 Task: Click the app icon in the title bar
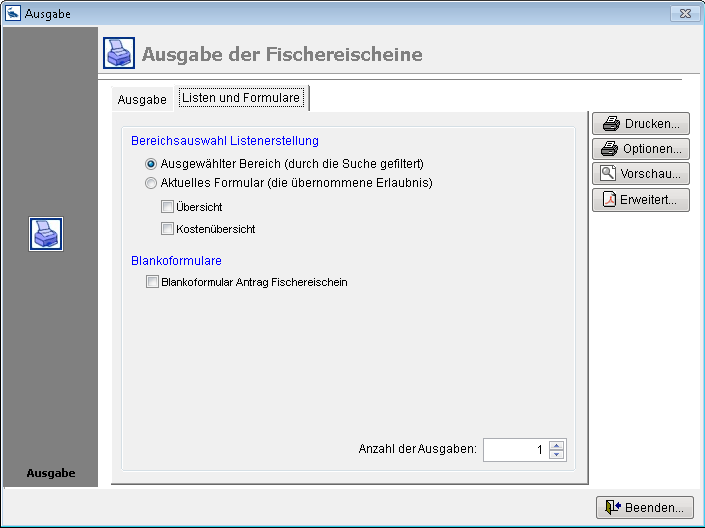click(13, 13)
